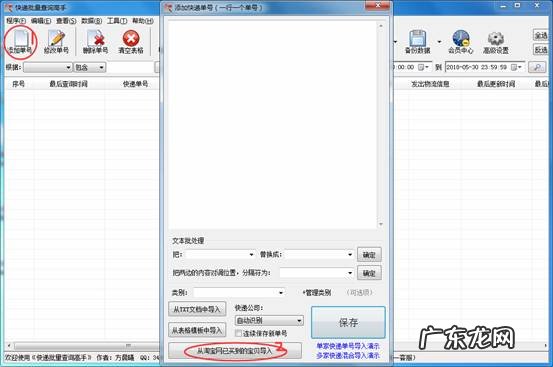Close the 添加快递单号 dialog
The height and width of the screenshot is (367, 553).
click(378, 6)
